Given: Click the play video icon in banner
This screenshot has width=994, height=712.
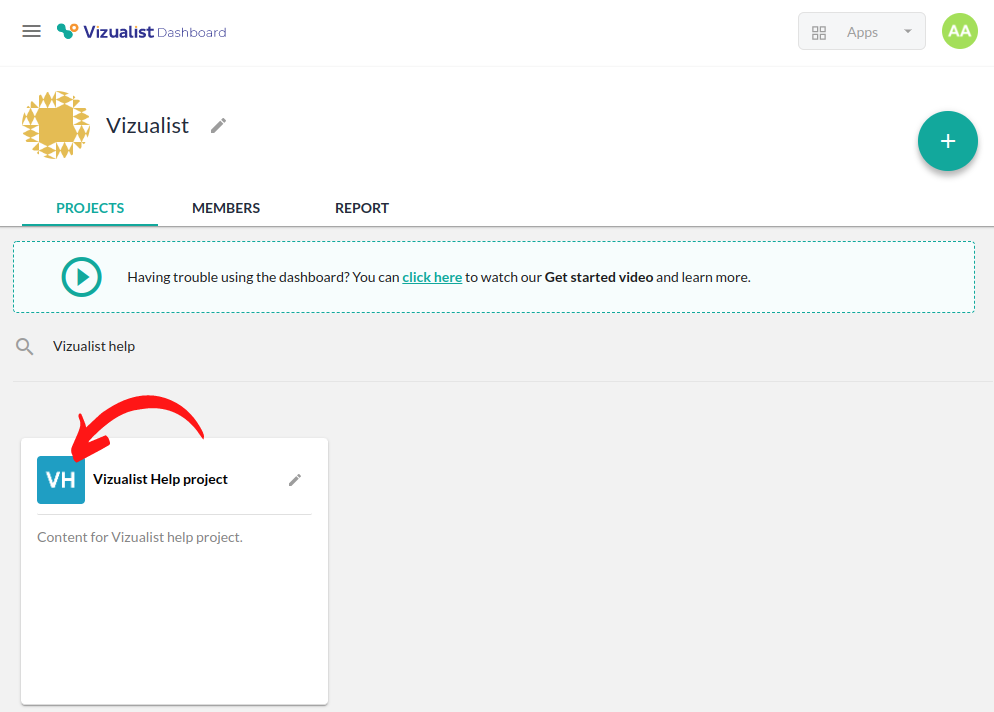Looking at the screenshot, I should [81, 277].
